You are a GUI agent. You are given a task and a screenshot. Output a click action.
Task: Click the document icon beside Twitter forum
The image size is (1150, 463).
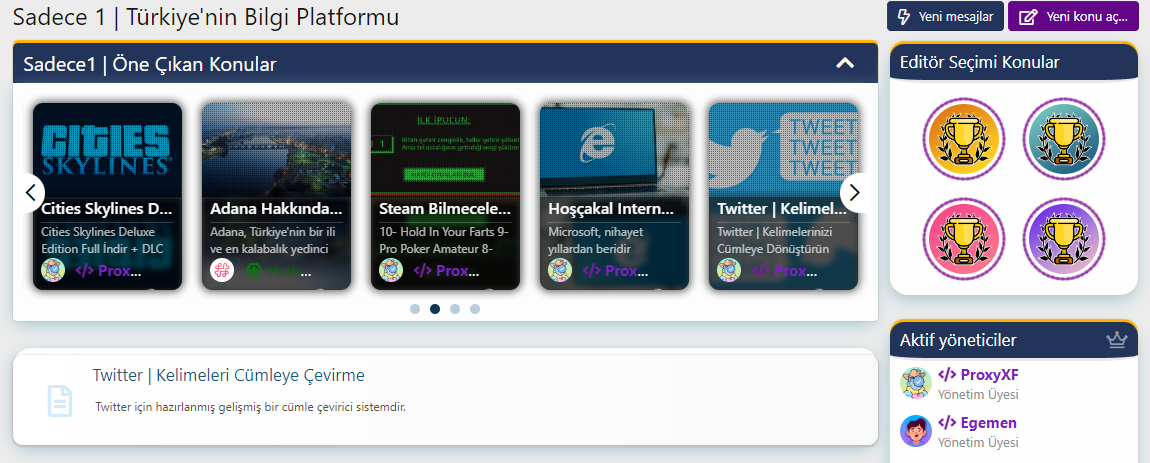(59, 401)
